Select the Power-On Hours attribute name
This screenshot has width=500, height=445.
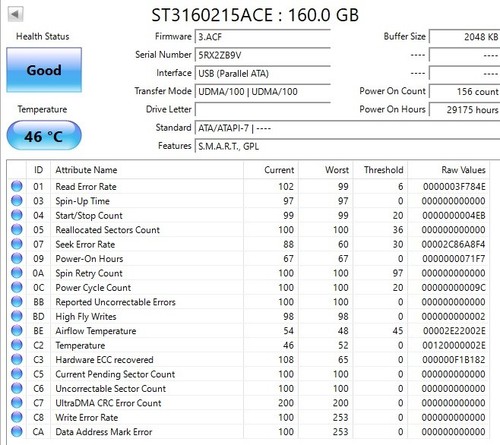[89, 259]
